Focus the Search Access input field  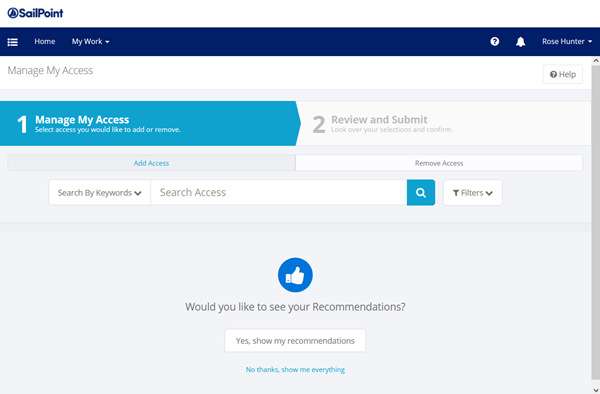point(279,192)
